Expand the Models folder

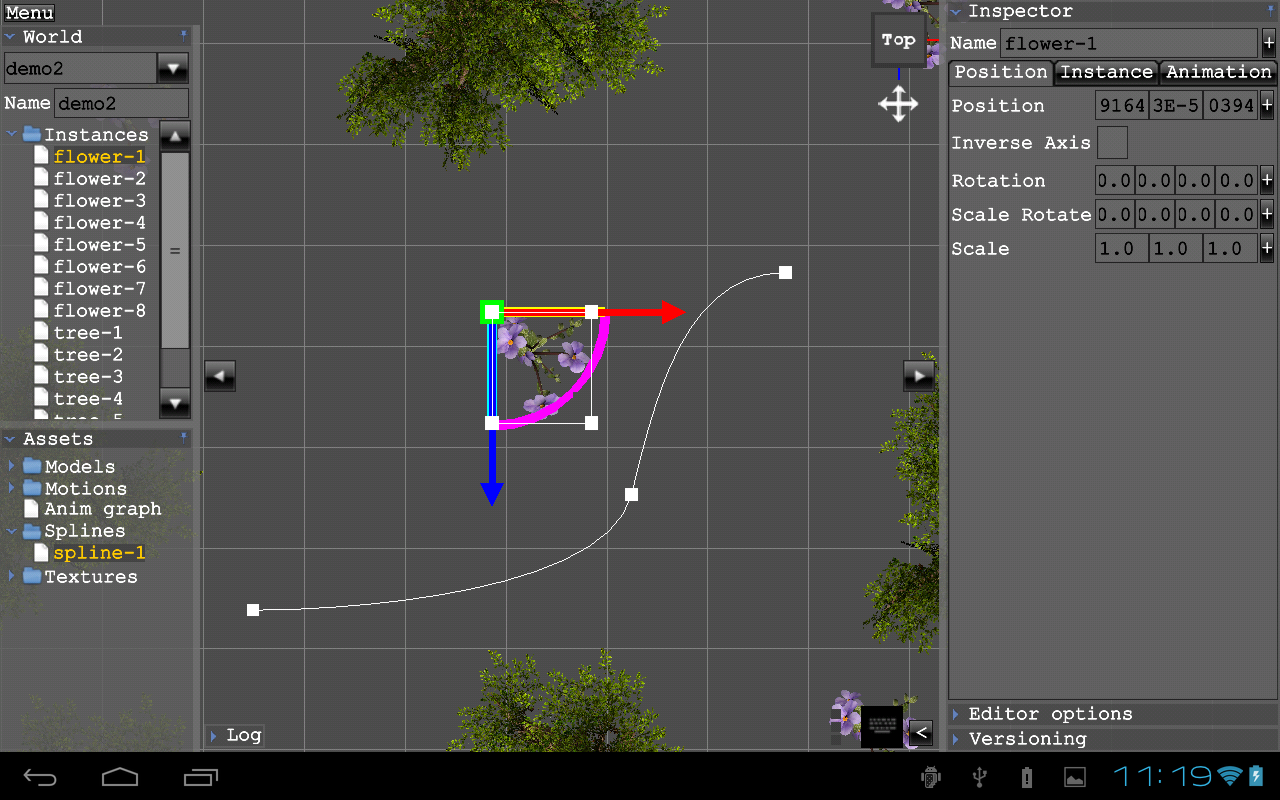click(x=13, y=466)
